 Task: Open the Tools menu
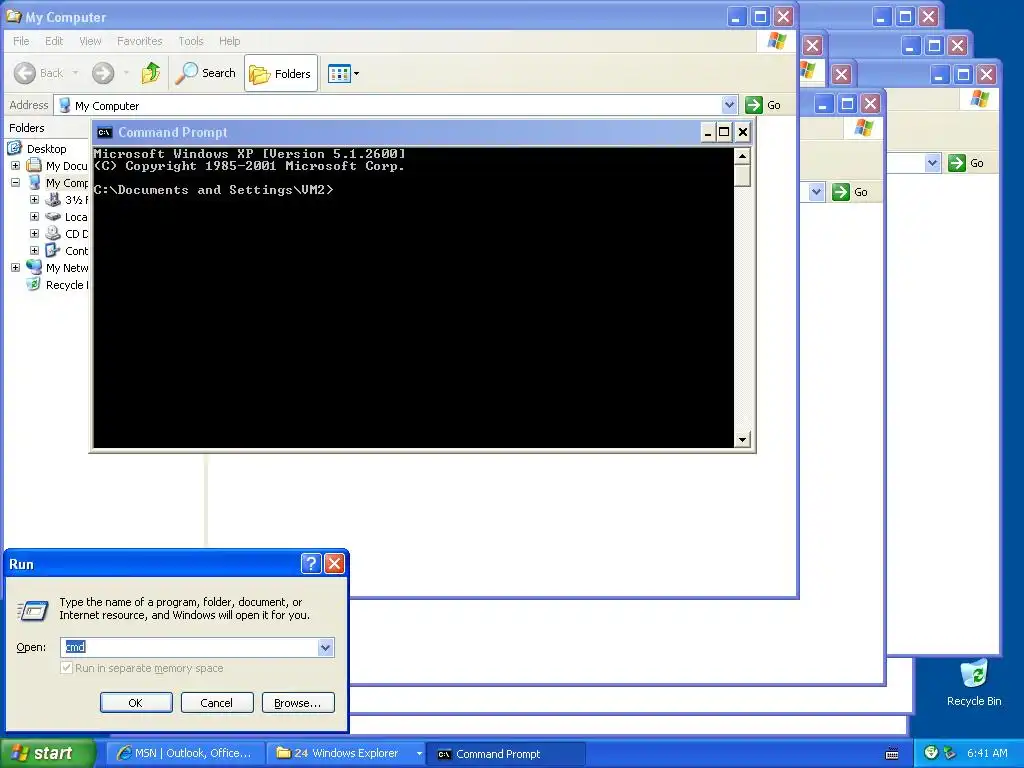[x=191, y=41]
